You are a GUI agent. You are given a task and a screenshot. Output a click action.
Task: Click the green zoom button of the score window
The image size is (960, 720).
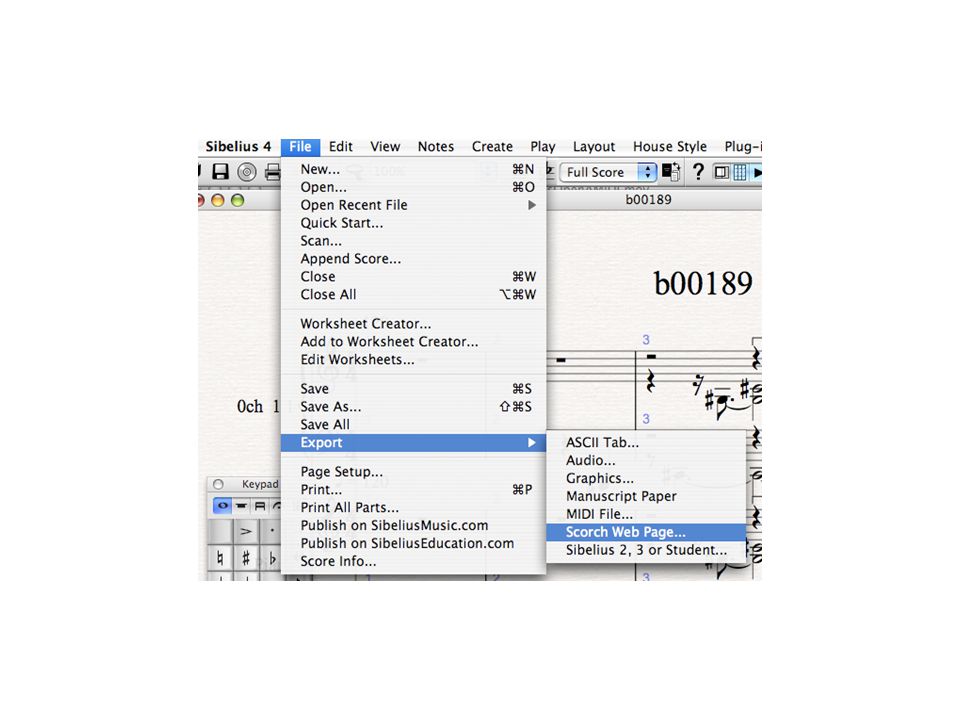(x=238, y=200)
